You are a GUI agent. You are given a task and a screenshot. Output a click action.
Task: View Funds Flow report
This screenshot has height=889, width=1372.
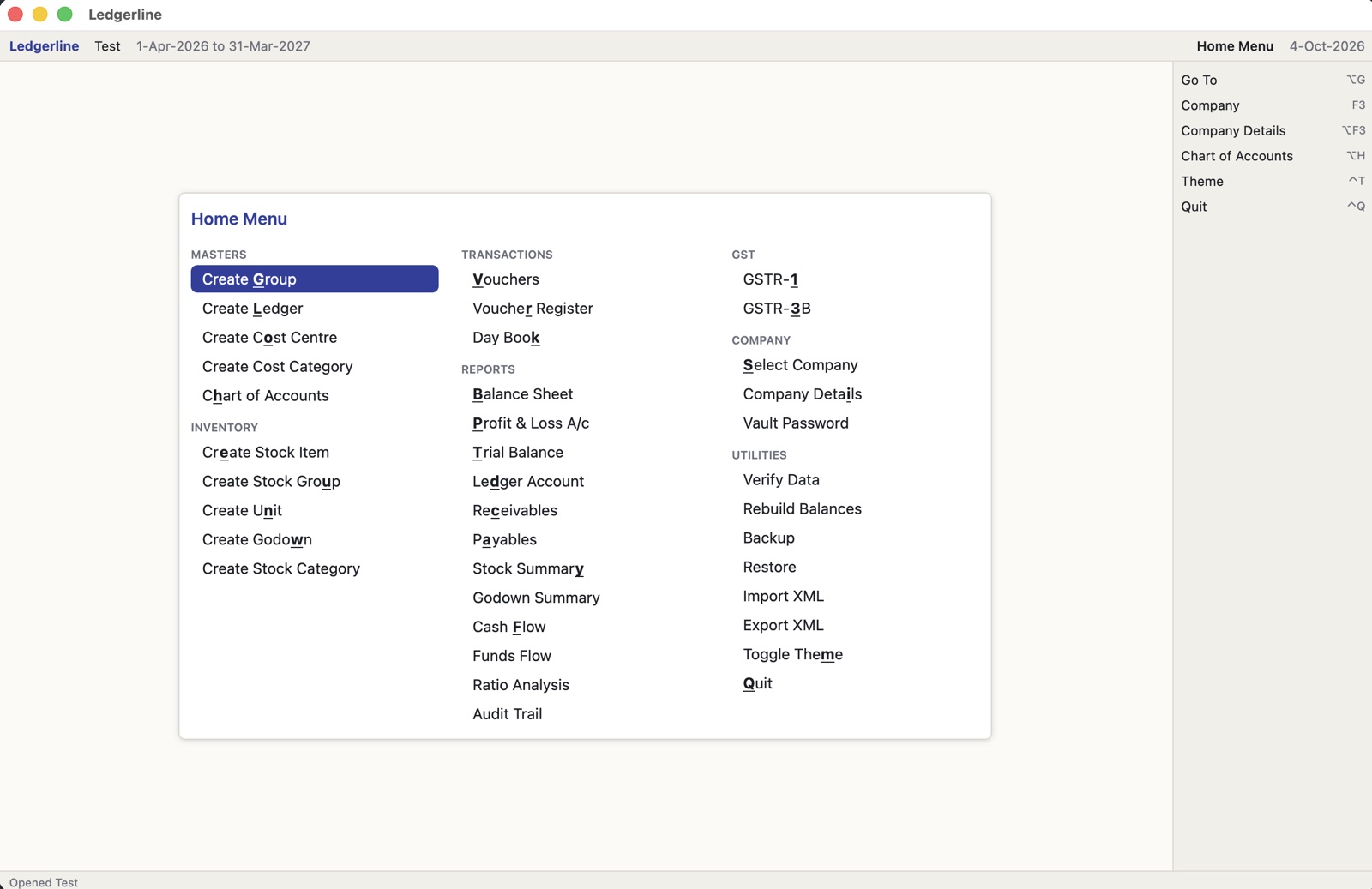(x=585, y=657)
